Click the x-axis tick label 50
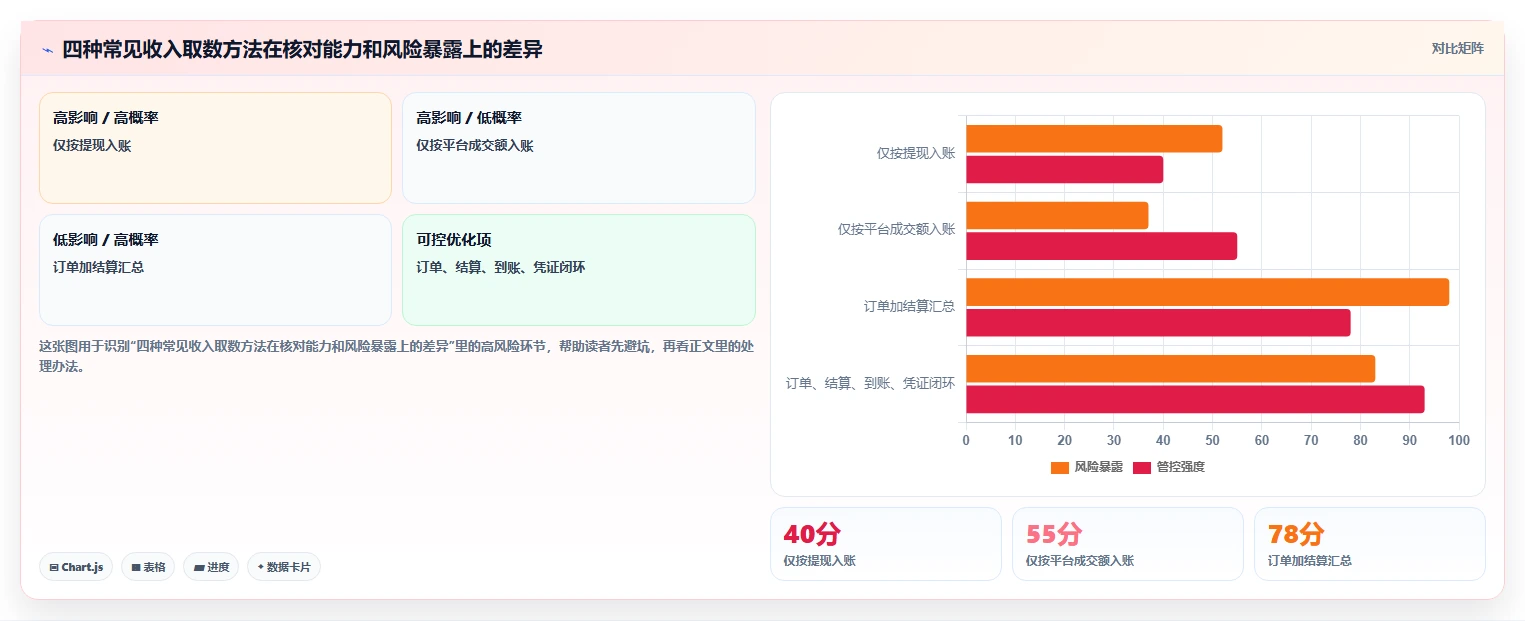 pos(1212,440)
